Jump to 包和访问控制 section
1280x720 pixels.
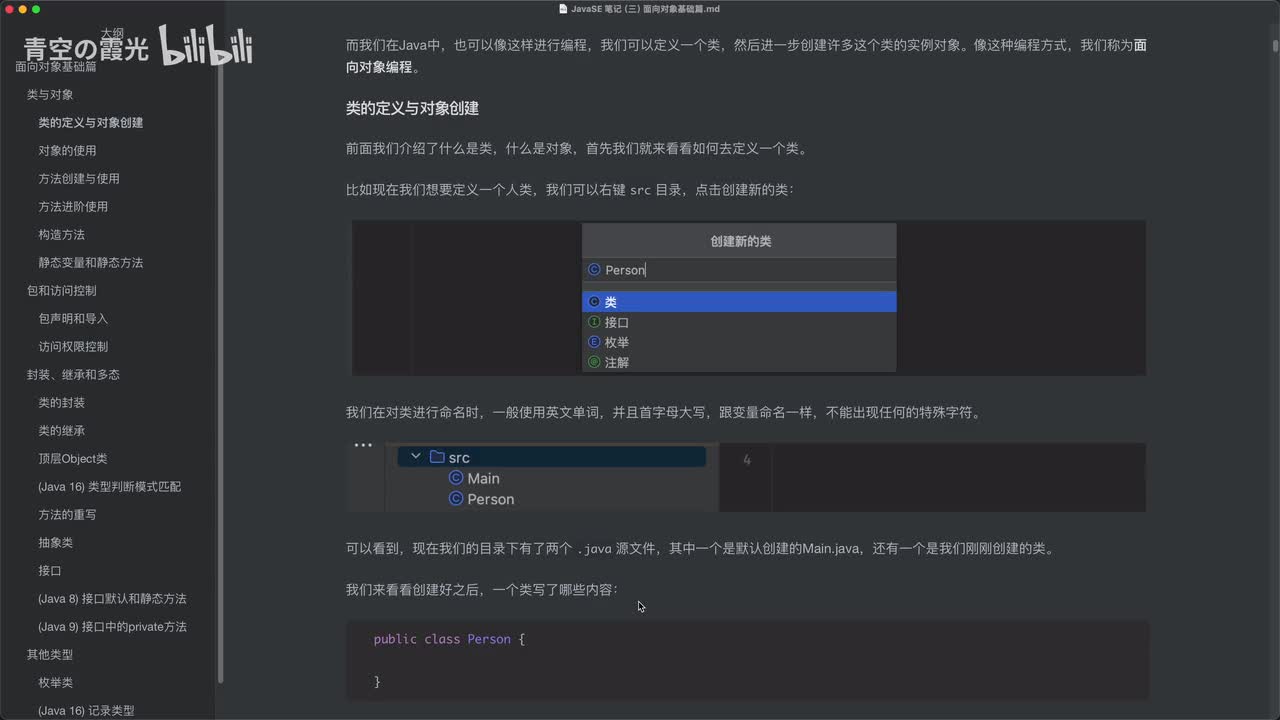tap(62, 291)
